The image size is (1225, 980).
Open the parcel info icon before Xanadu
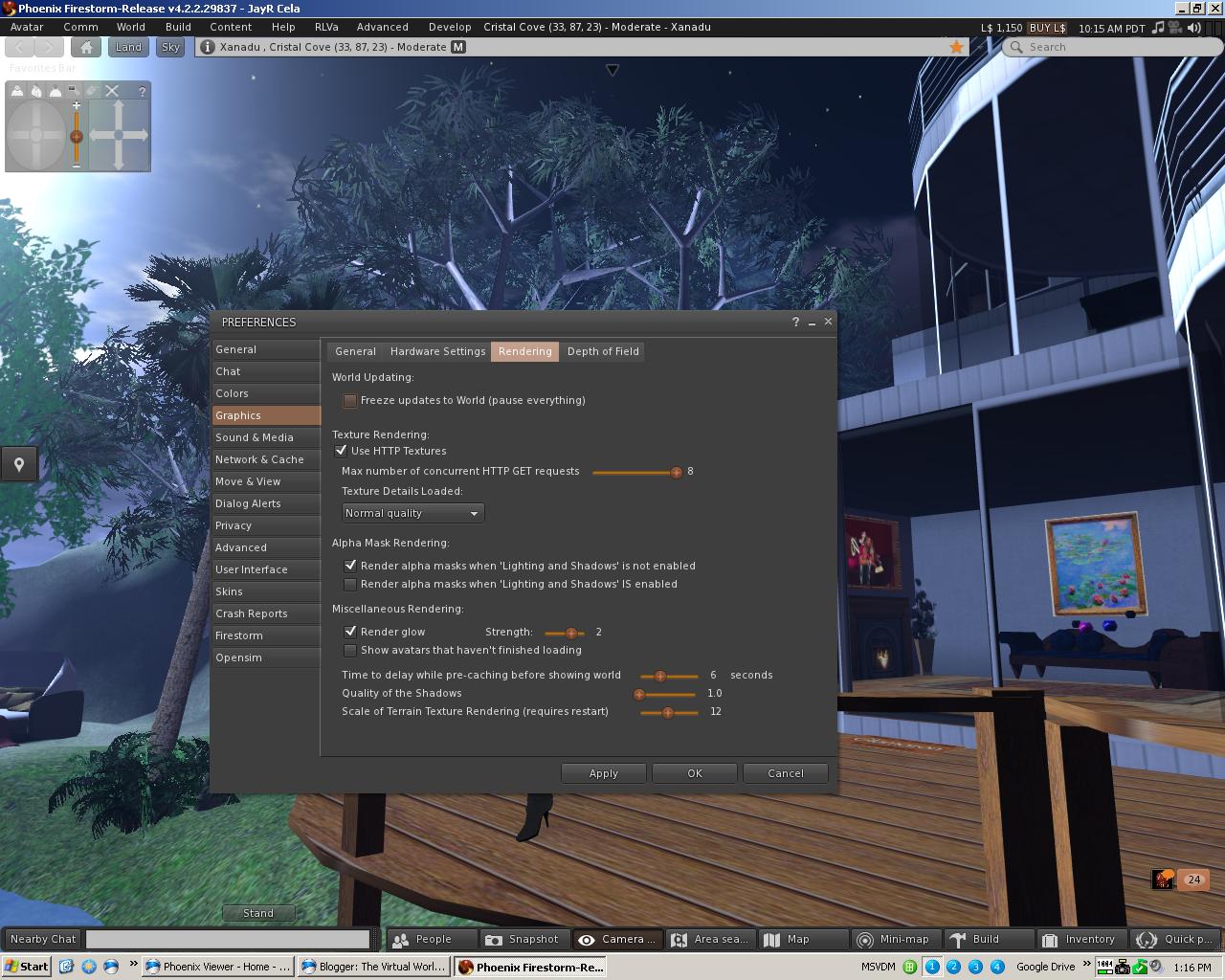(208, 47)
